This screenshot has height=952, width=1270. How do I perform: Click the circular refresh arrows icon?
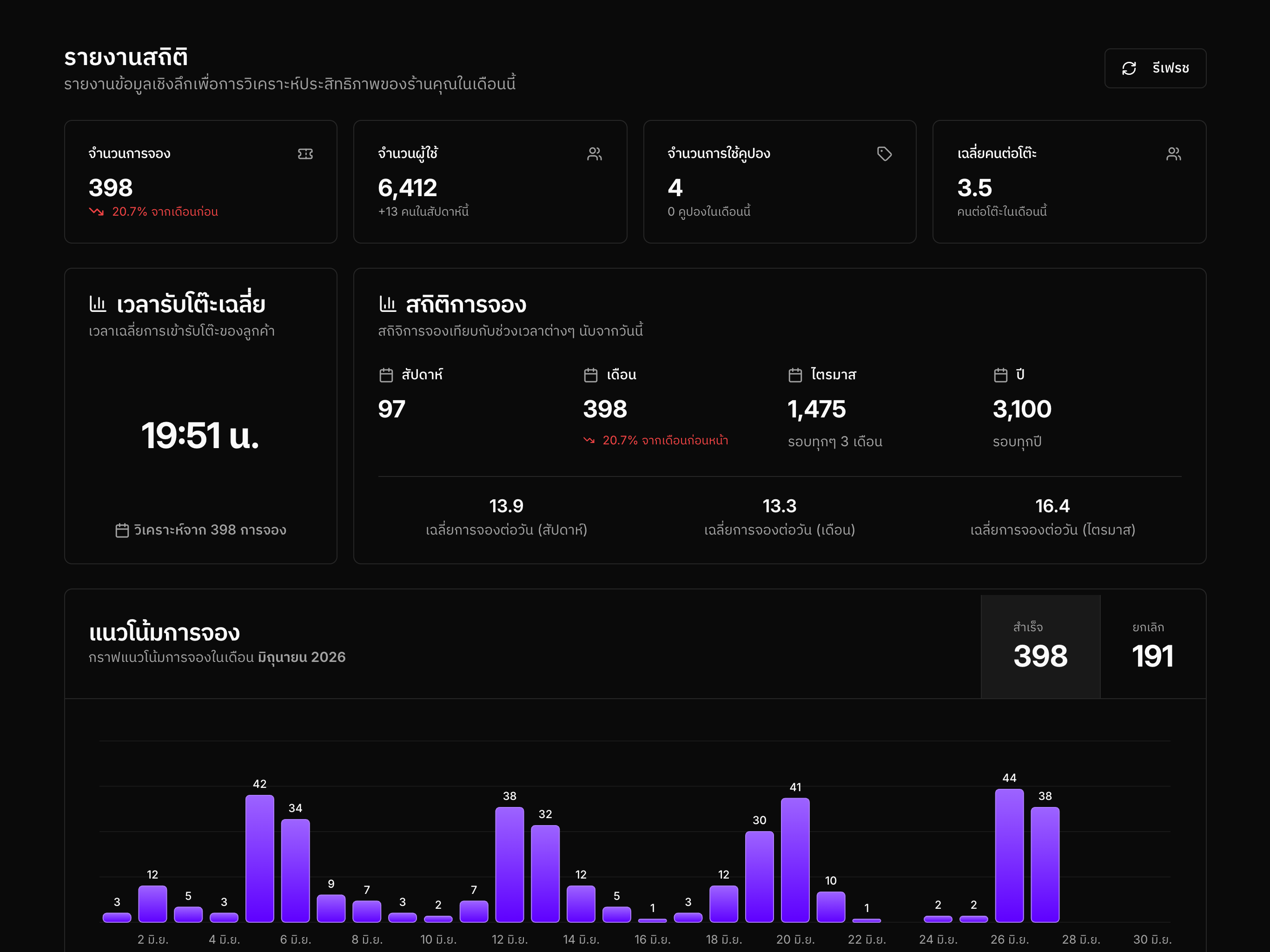tap(1129, 68)
